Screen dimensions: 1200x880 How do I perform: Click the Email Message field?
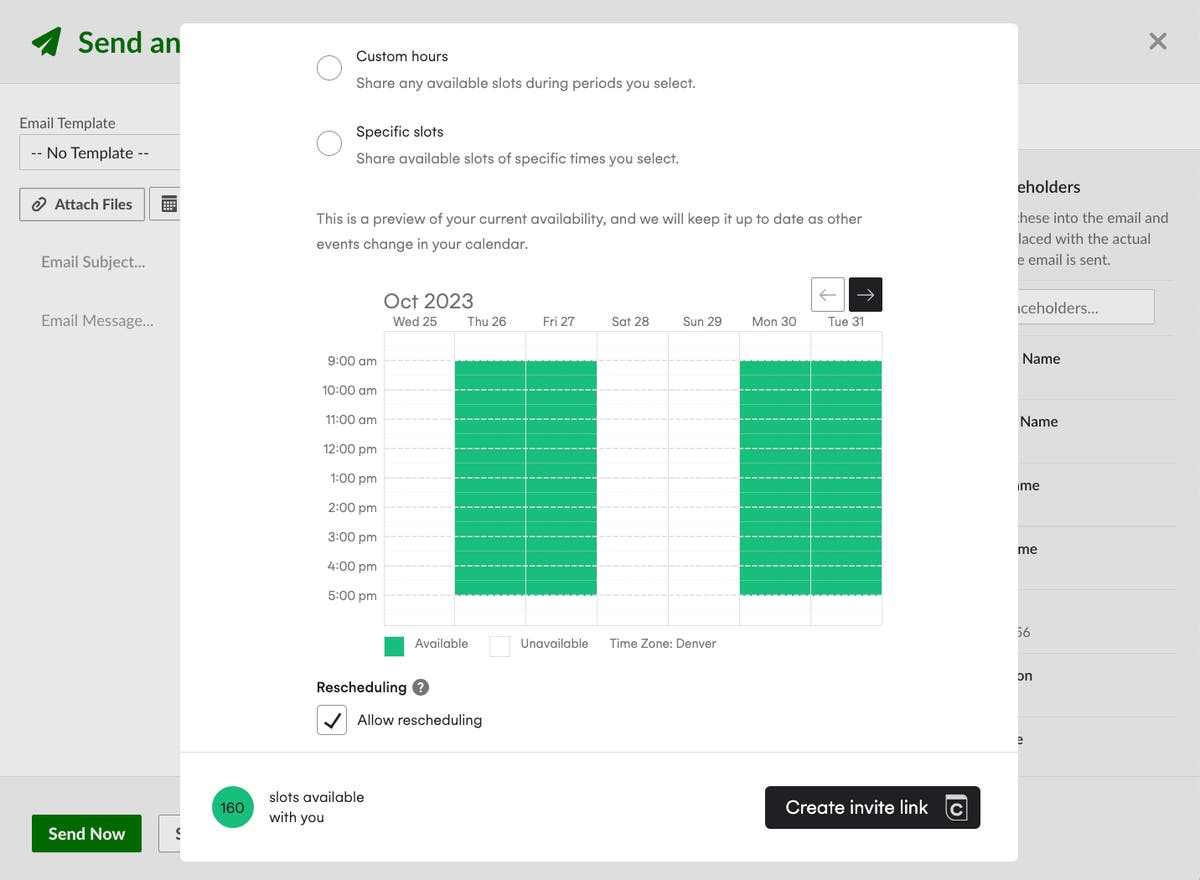click(97, 320)
